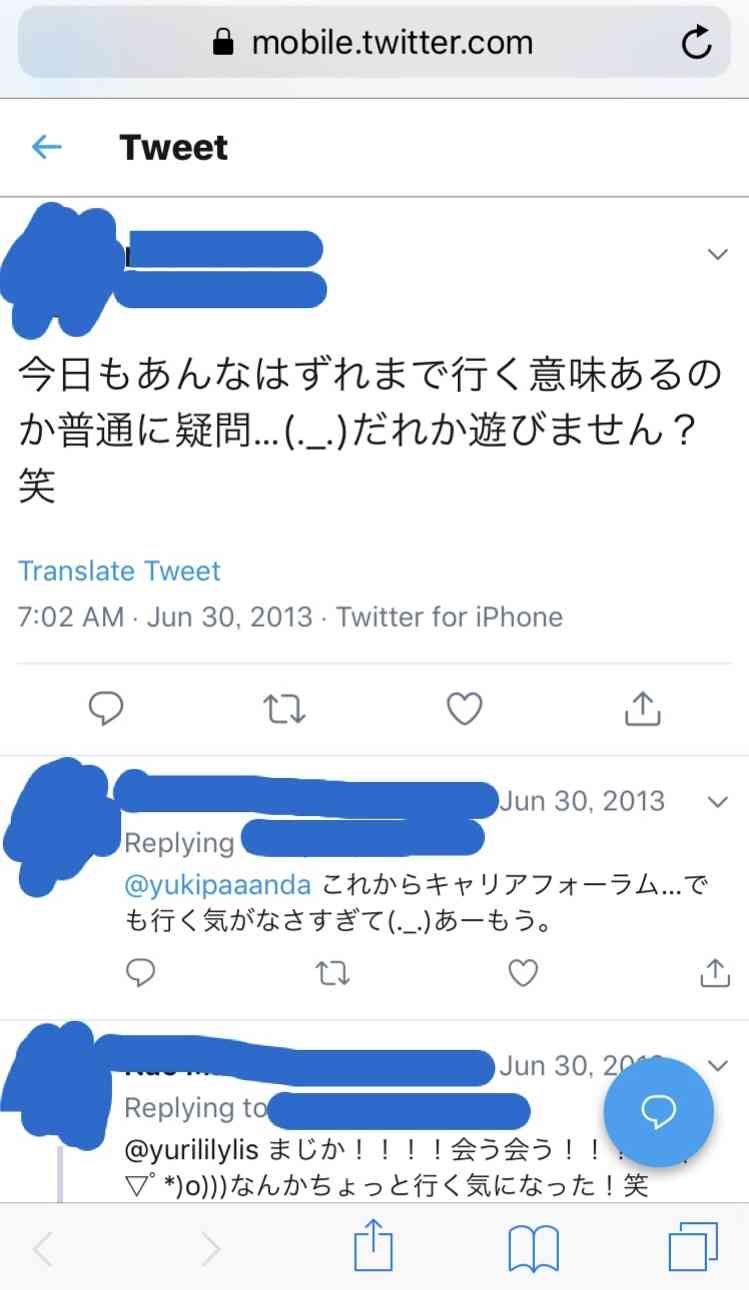Open the main tweet's options chevron
This screenshot has height=1290, width=749.
714,255
